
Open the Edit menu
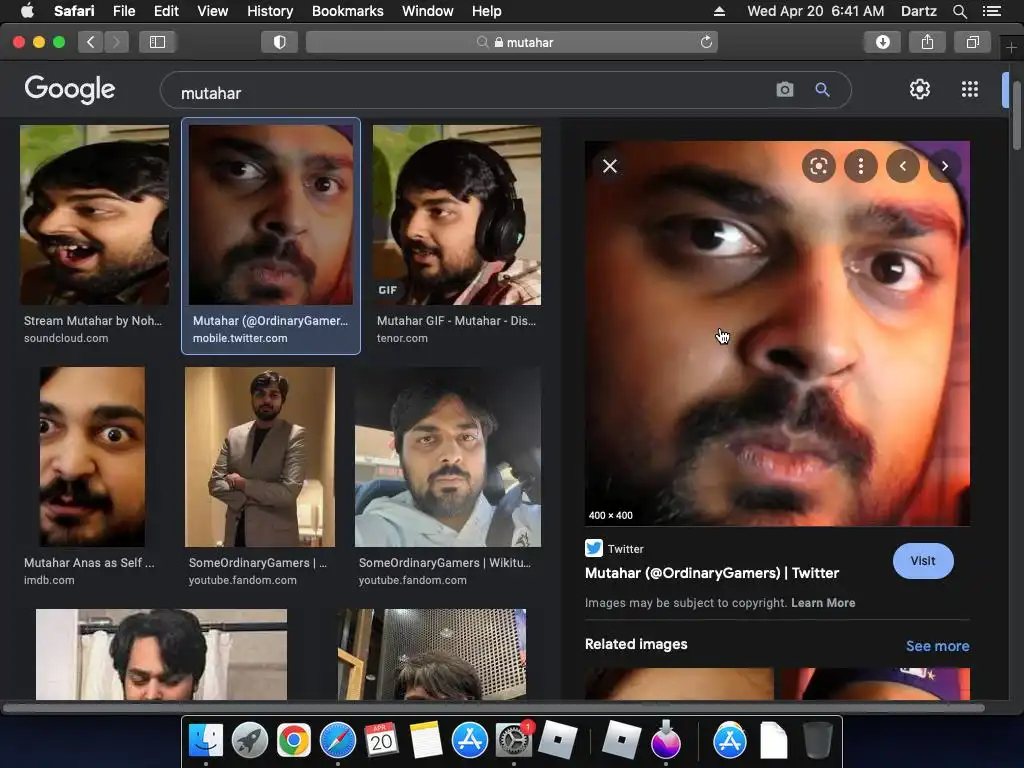[166, 11]
